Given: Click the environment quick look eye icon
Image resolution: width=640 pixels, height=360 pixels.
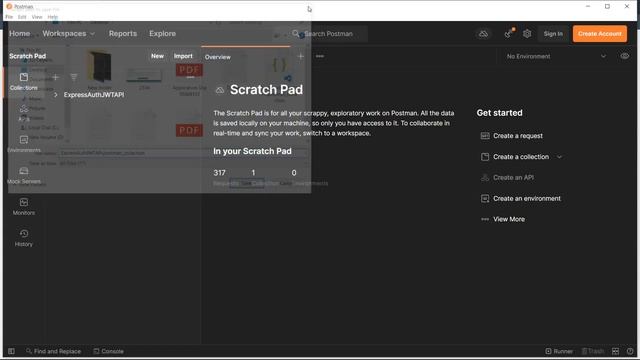Looking at the screenshot, I should pos(624,56).
